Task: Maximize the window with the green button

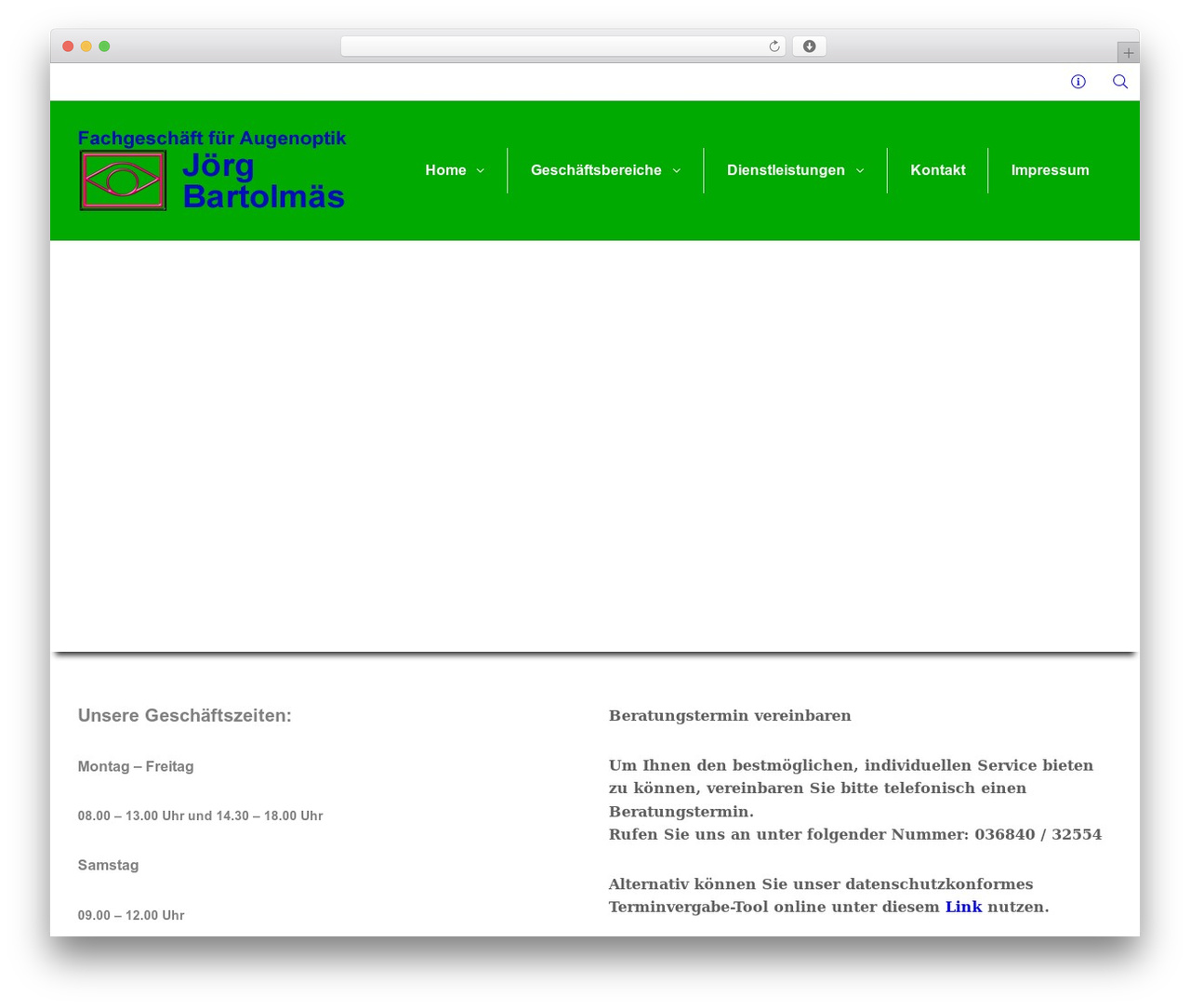Action: (104, 46)
